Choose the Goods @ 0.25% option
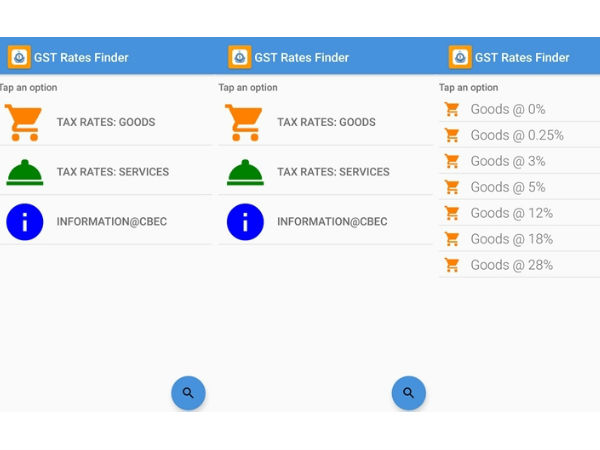 (x=517, y=135)
